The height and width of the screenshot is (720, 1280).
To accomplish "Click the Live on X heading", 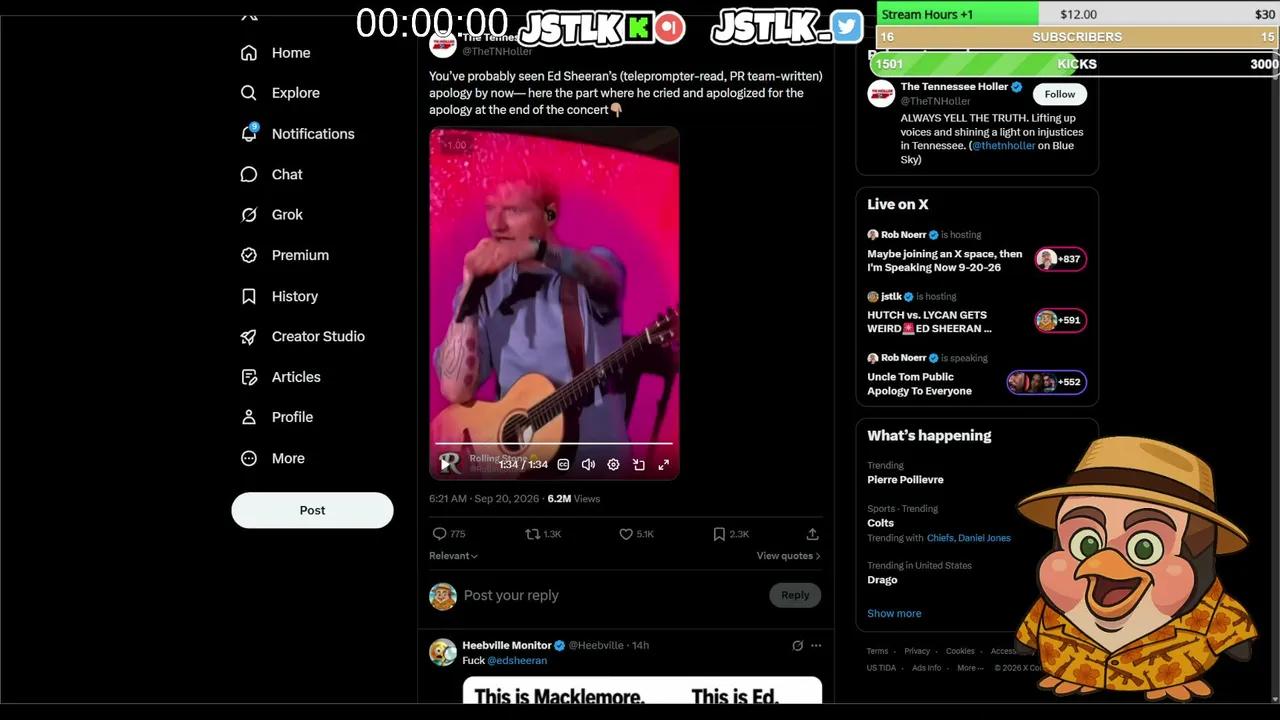I will tap(898, 204).
